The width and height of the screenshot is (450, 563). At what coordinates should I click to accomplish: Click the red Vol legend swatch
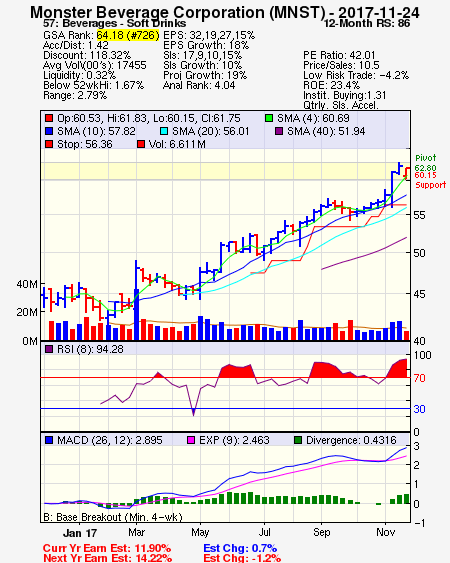click(x=141, y=144)
